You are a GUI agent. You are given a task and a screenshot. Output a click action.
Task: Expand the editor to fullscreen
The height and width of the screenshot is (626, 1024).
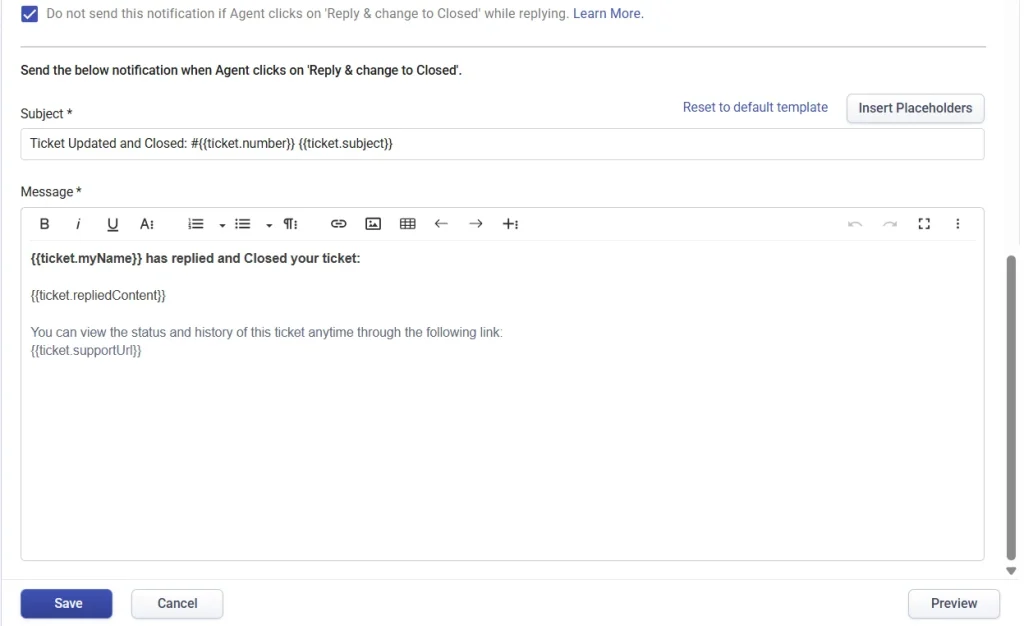[924, 223]
